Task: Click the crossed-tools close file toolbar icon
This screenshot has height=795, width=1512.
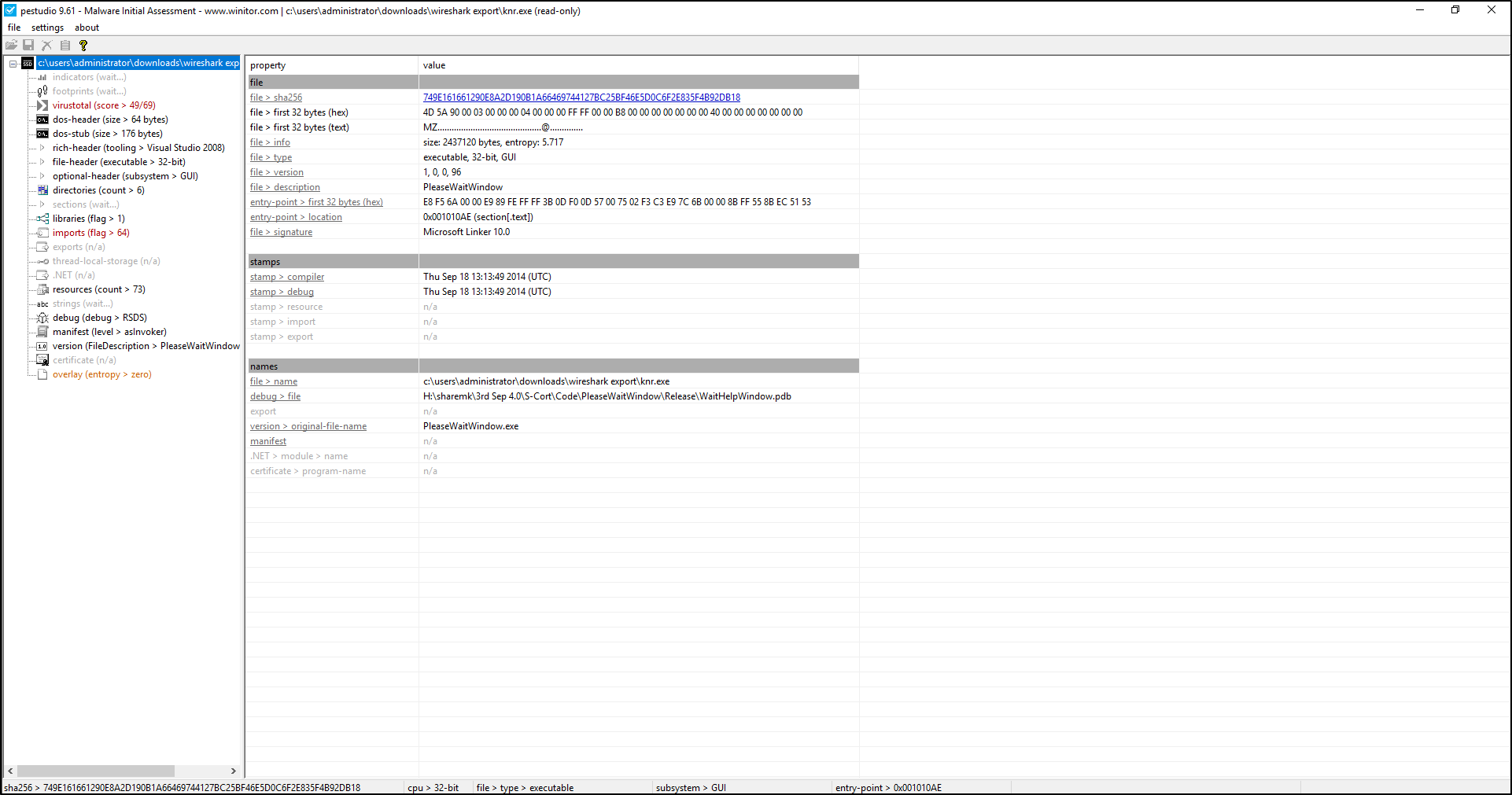Action: click(x=46, y=46)
